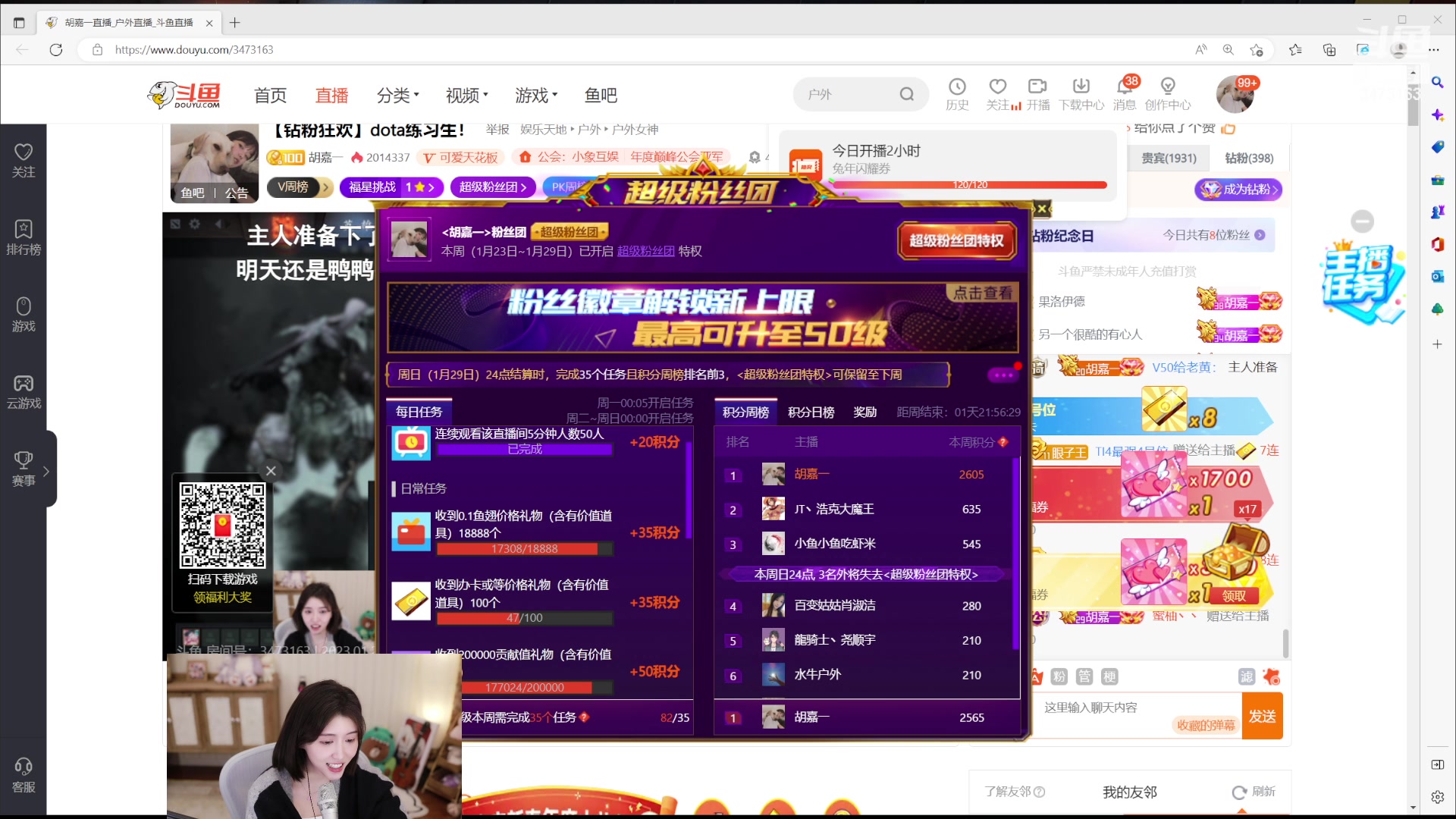Open the 历史 history icon
Viewport: 1456px width, 819px height.
click(x=957, y=95)
